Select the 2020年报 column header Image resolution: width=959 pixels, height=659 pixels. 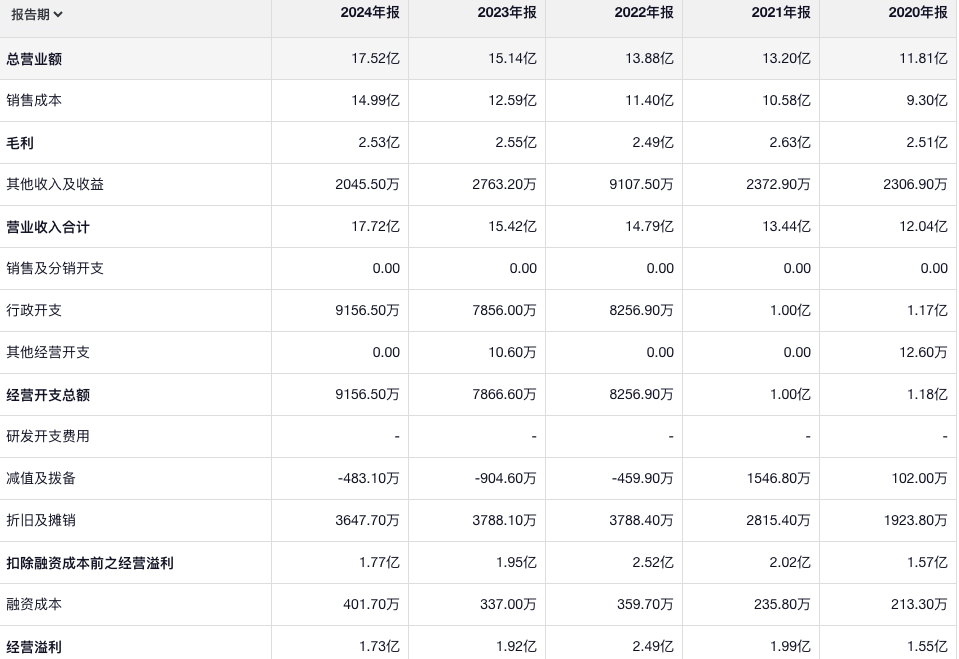917,13
